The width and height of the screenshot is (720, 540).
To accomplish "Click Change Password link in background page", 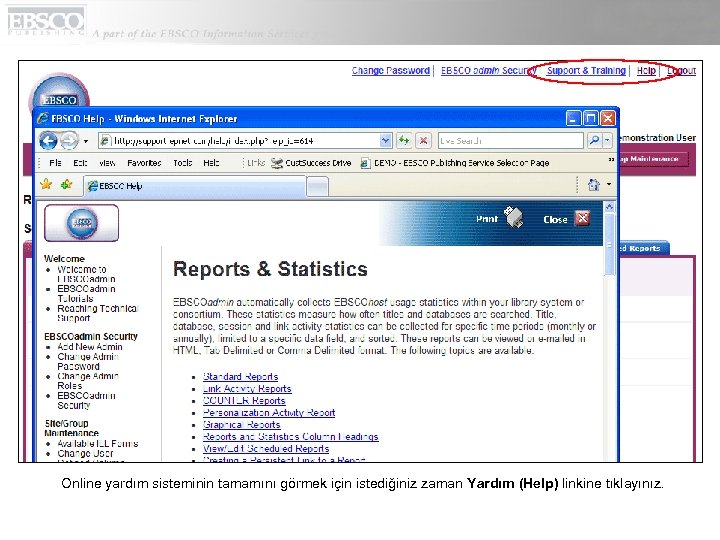I will click(x=391, y=71).
